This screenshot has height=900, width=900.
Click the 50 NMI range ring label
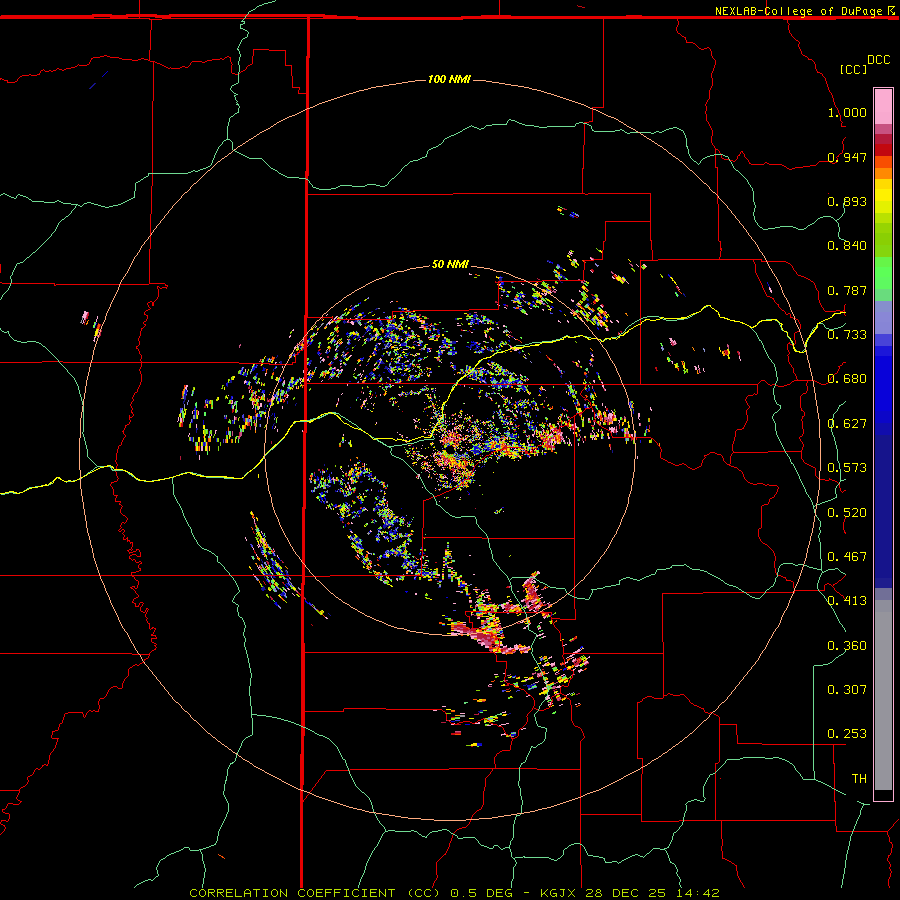pos(450,264)
